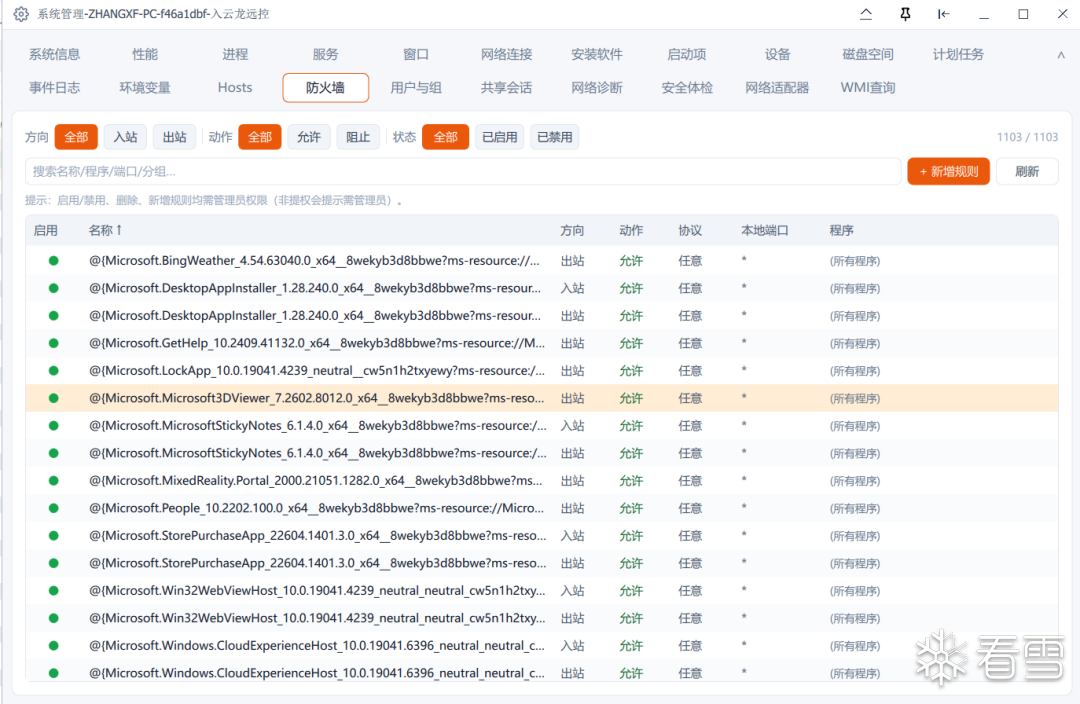The width and height of the screenshot is (1080, 704).
Task: Sort by the 本地端口 column header
Action: pos(765,231)
